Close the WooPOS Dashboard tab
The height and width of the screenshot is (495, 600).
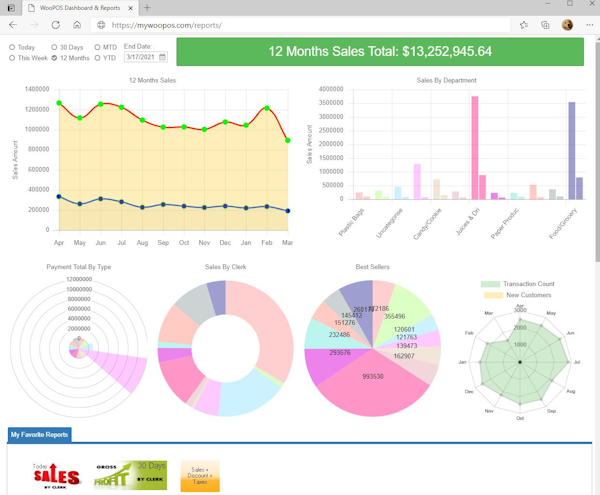tap(131, 8)
